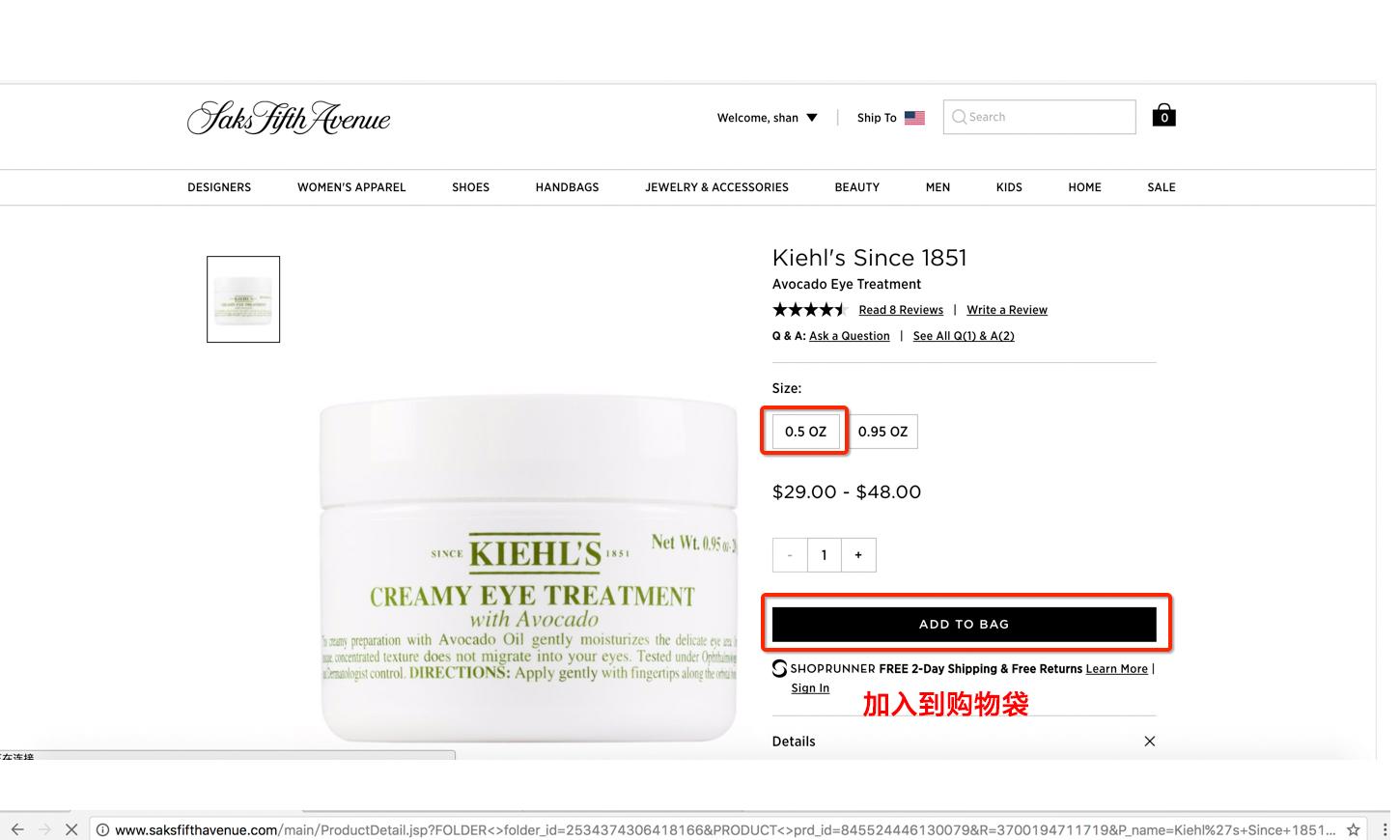Decrease quantity with minus button

(x=790, y=555)
